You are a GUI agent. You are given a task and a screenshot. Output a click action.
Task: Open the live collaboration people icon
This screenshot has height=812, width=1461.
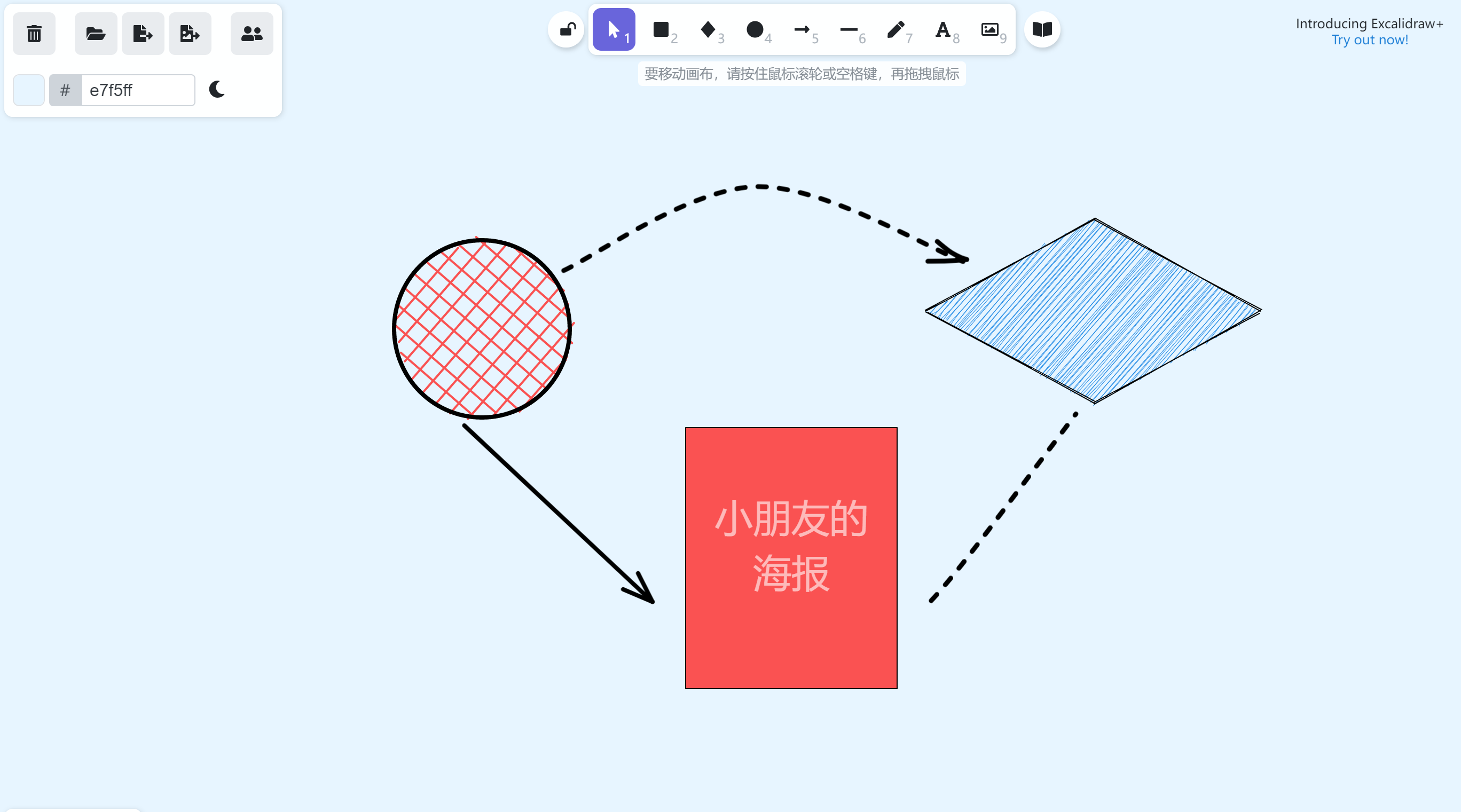tap(252, 34)
